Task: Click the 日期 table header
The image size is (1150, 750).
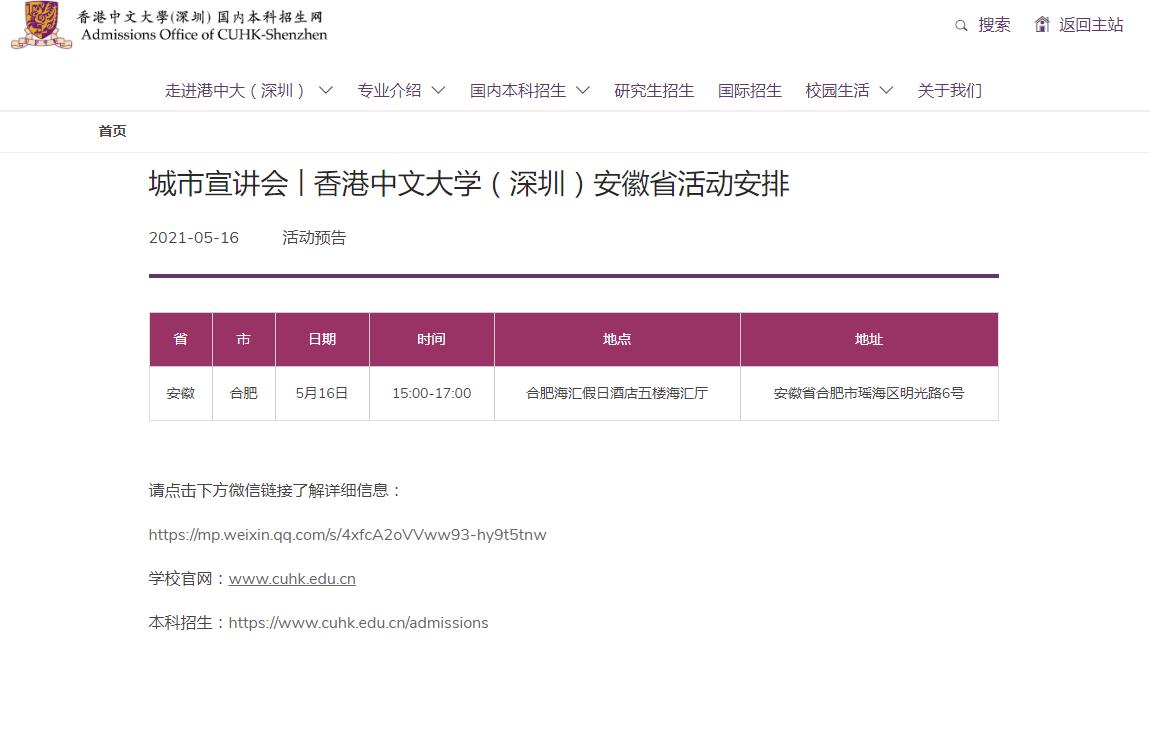Action: [x=322, y=339]
